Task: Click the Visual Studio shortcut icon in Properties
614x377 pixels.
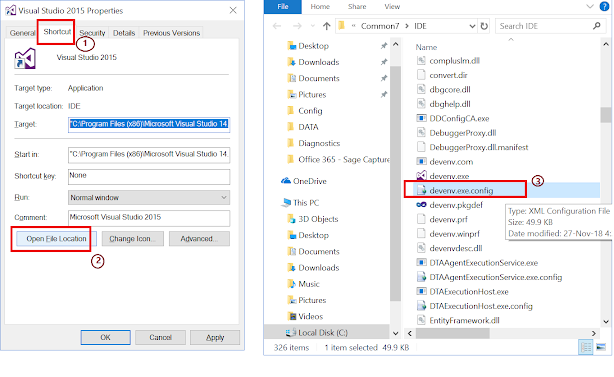Action: coord(25,59)
